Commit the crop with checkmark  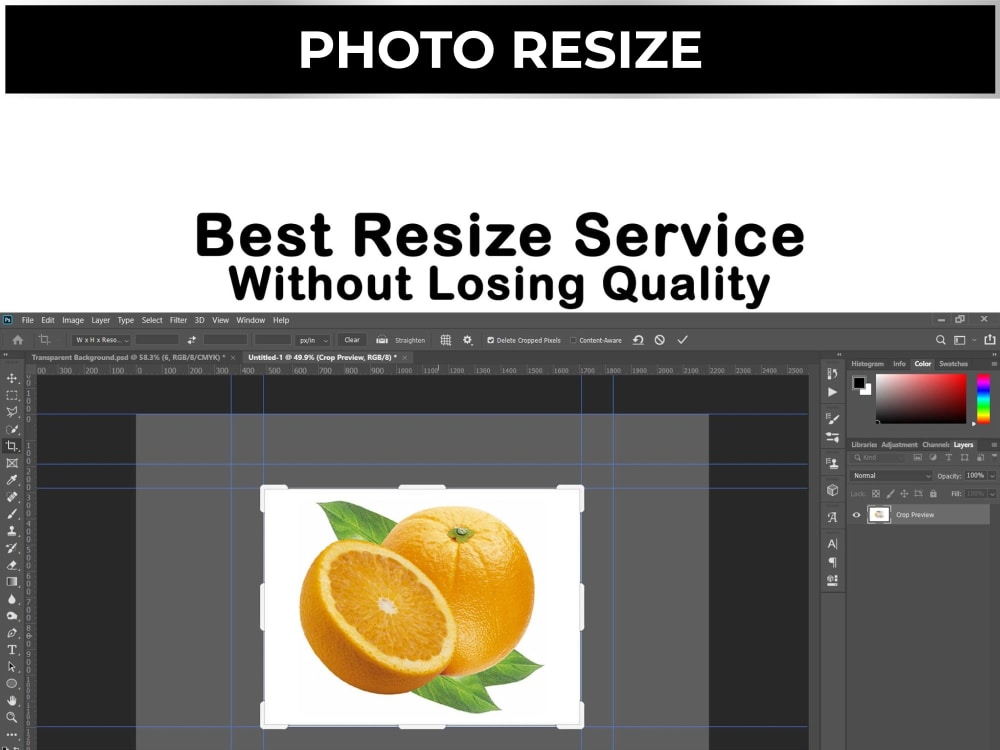(x=682, y=340)
